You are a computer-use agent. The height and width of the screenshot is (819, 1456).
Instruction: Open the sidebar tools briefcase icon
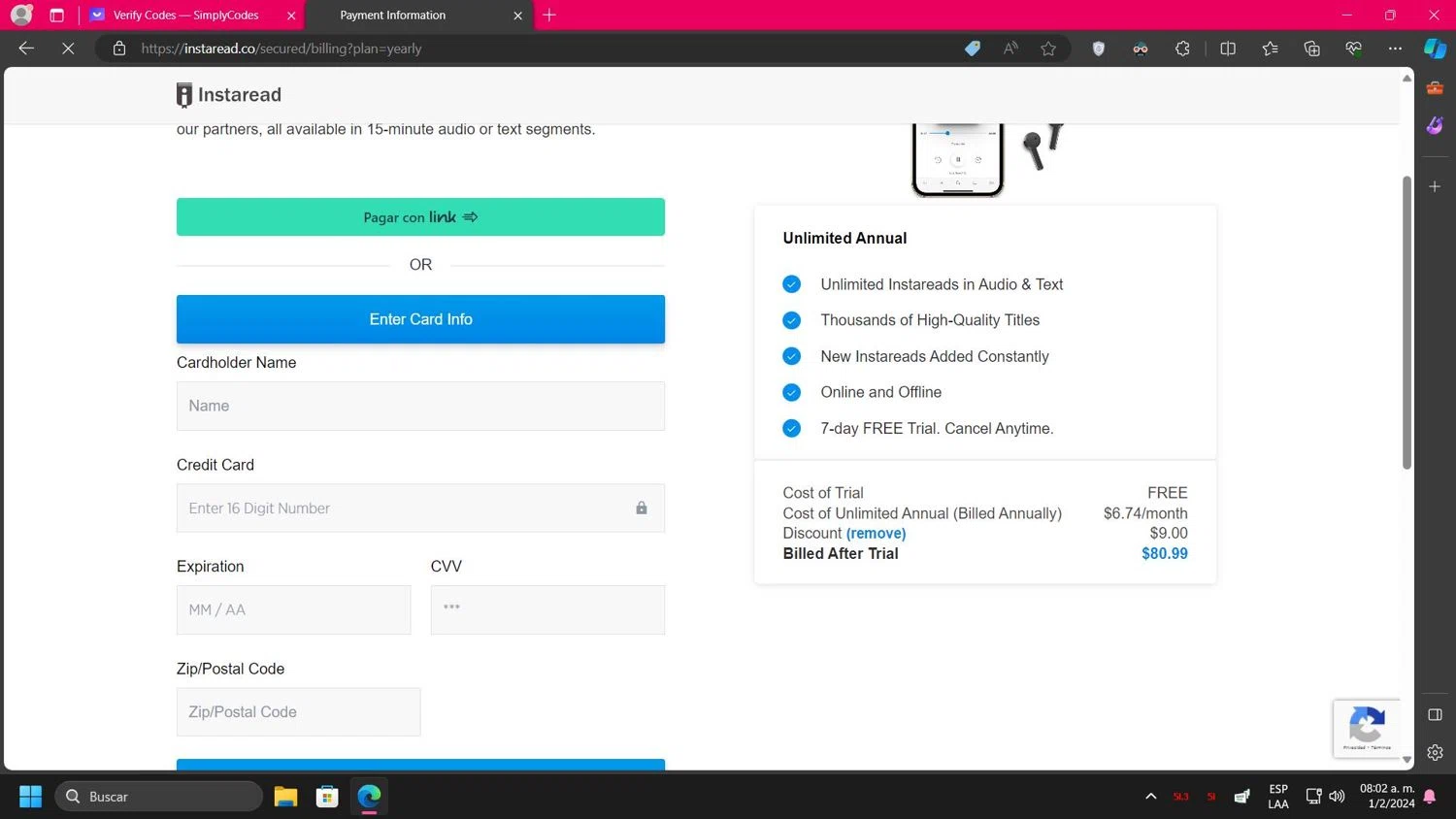1435,88
